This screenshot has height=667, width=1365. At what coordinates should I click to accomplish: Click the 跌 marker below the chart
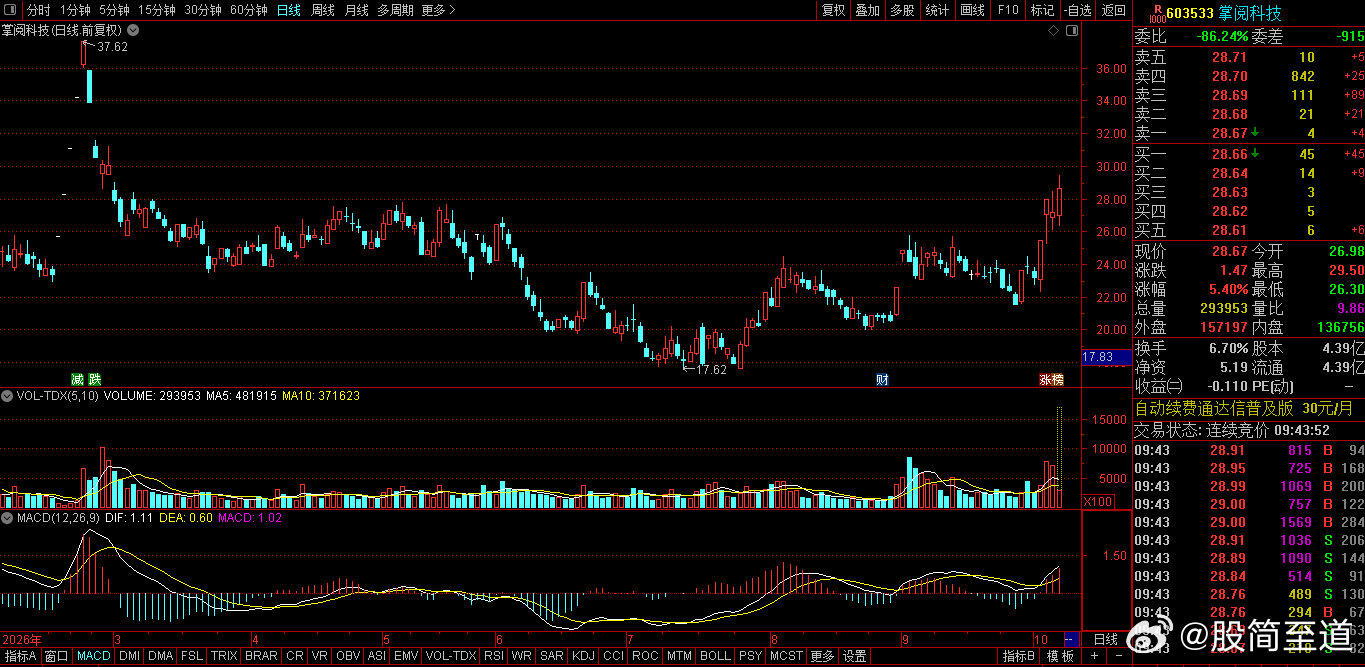[94, 379]
